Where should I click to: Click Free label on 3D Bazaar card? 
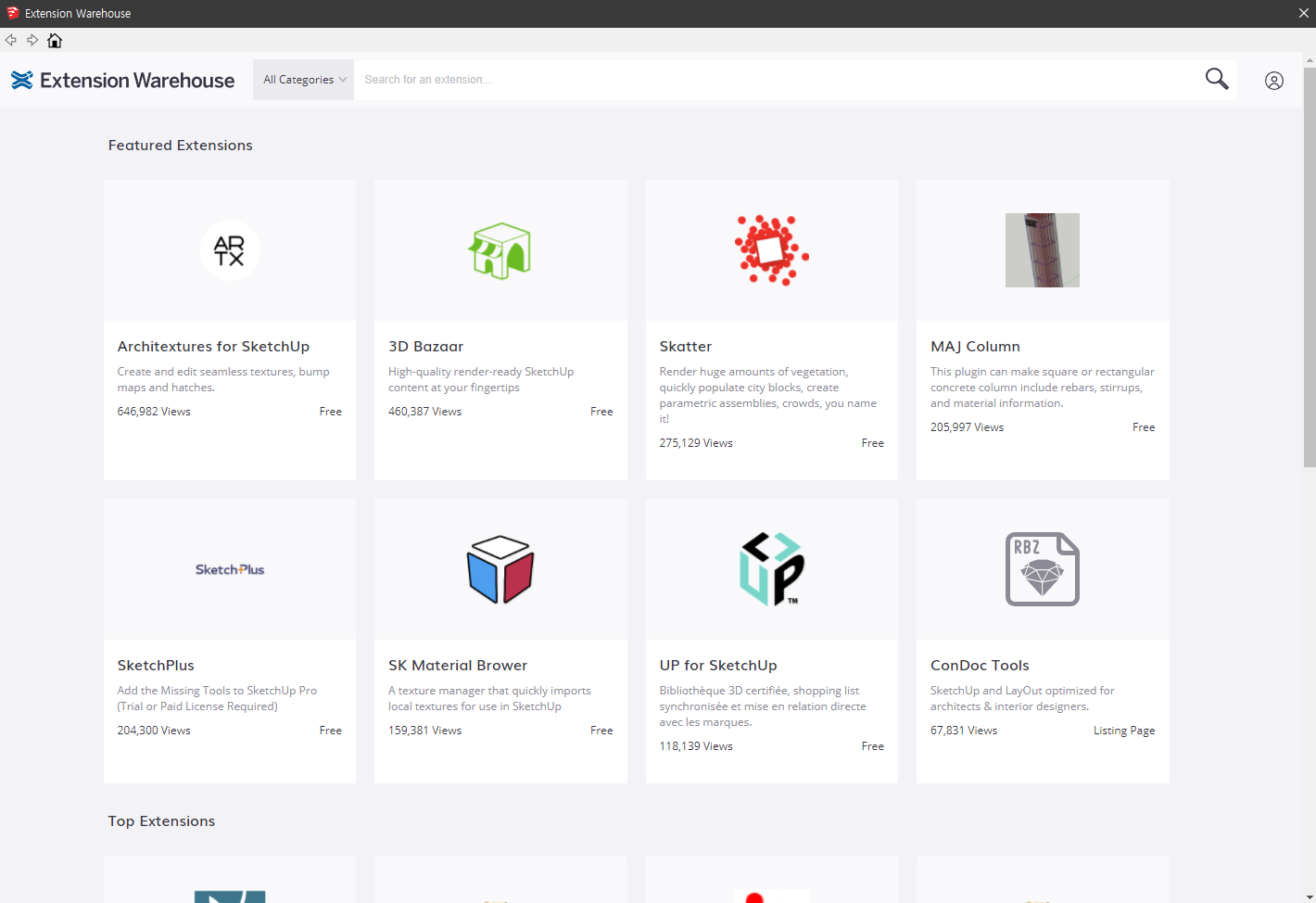[x=601, y=412]
